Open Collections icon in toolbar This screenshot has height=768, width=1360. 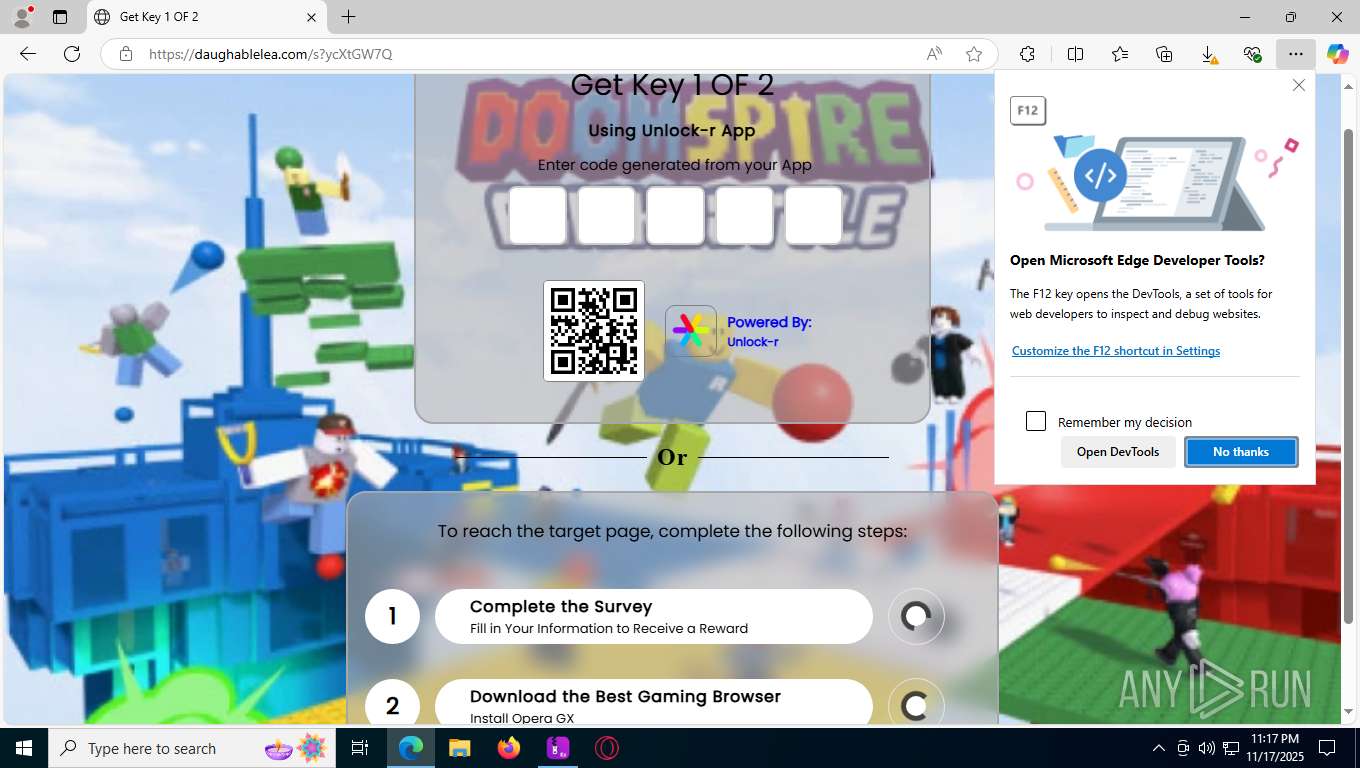1164,54
